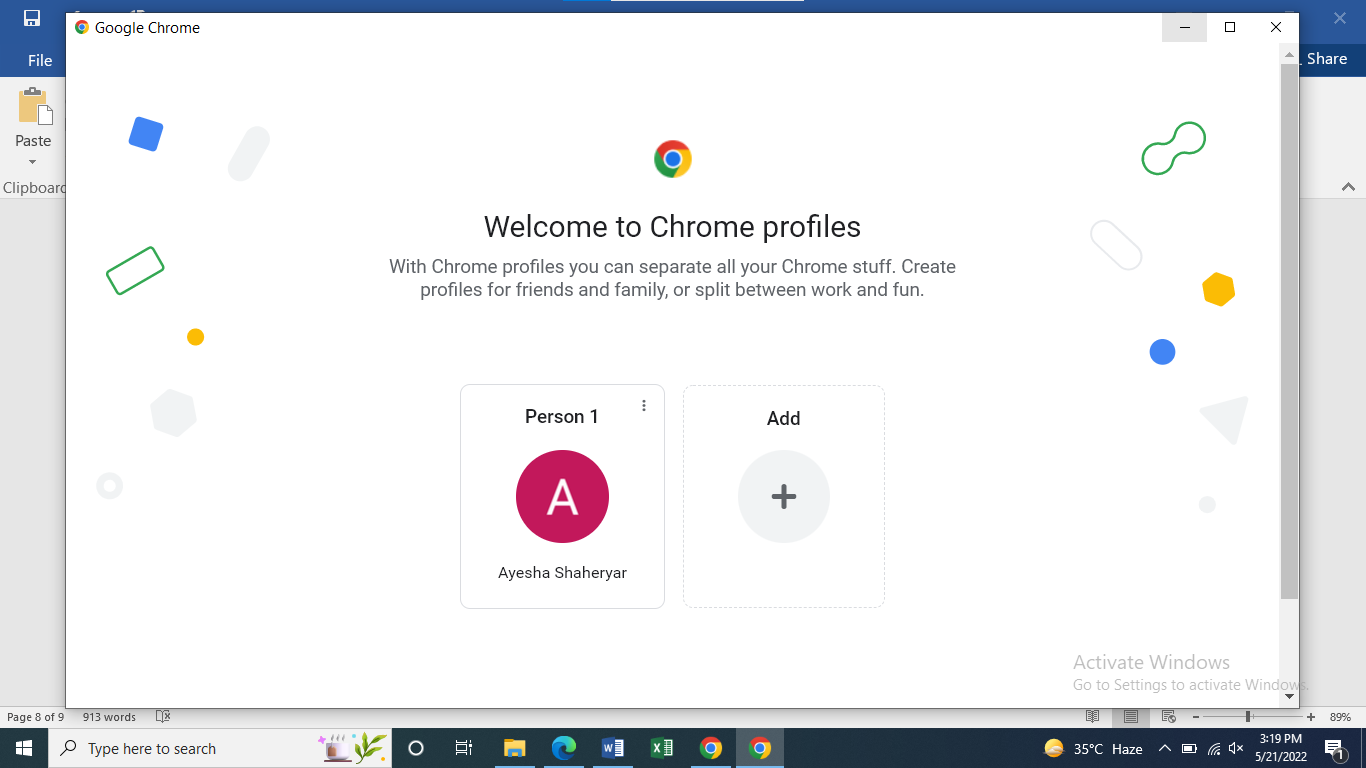Select the Ayesha Shaheryar profile avatar

click(562, 496)
